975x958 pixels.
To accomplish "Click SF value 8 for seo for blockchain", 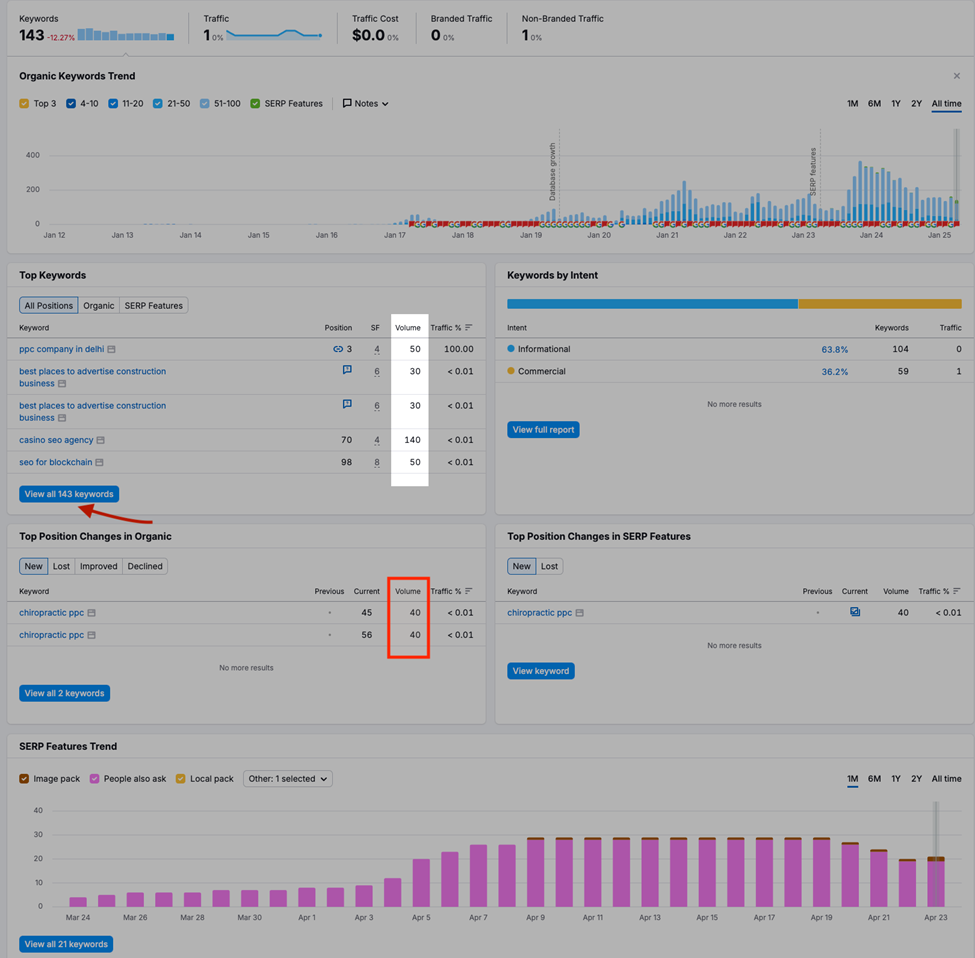I will (377, 463).
